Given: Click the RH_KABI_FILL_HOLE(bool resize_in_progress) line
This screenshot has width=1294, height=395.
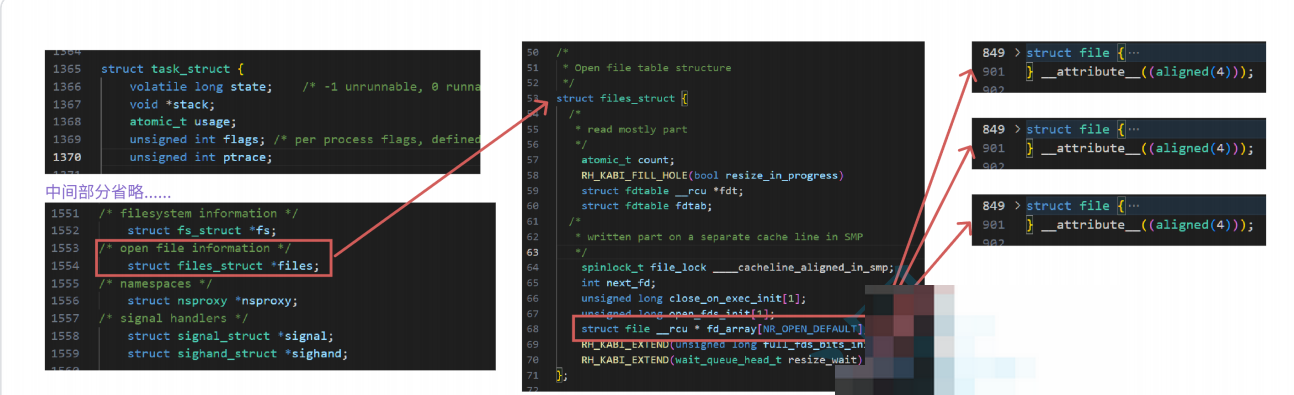Looking at the screenshot, I should tap(713, 175).
